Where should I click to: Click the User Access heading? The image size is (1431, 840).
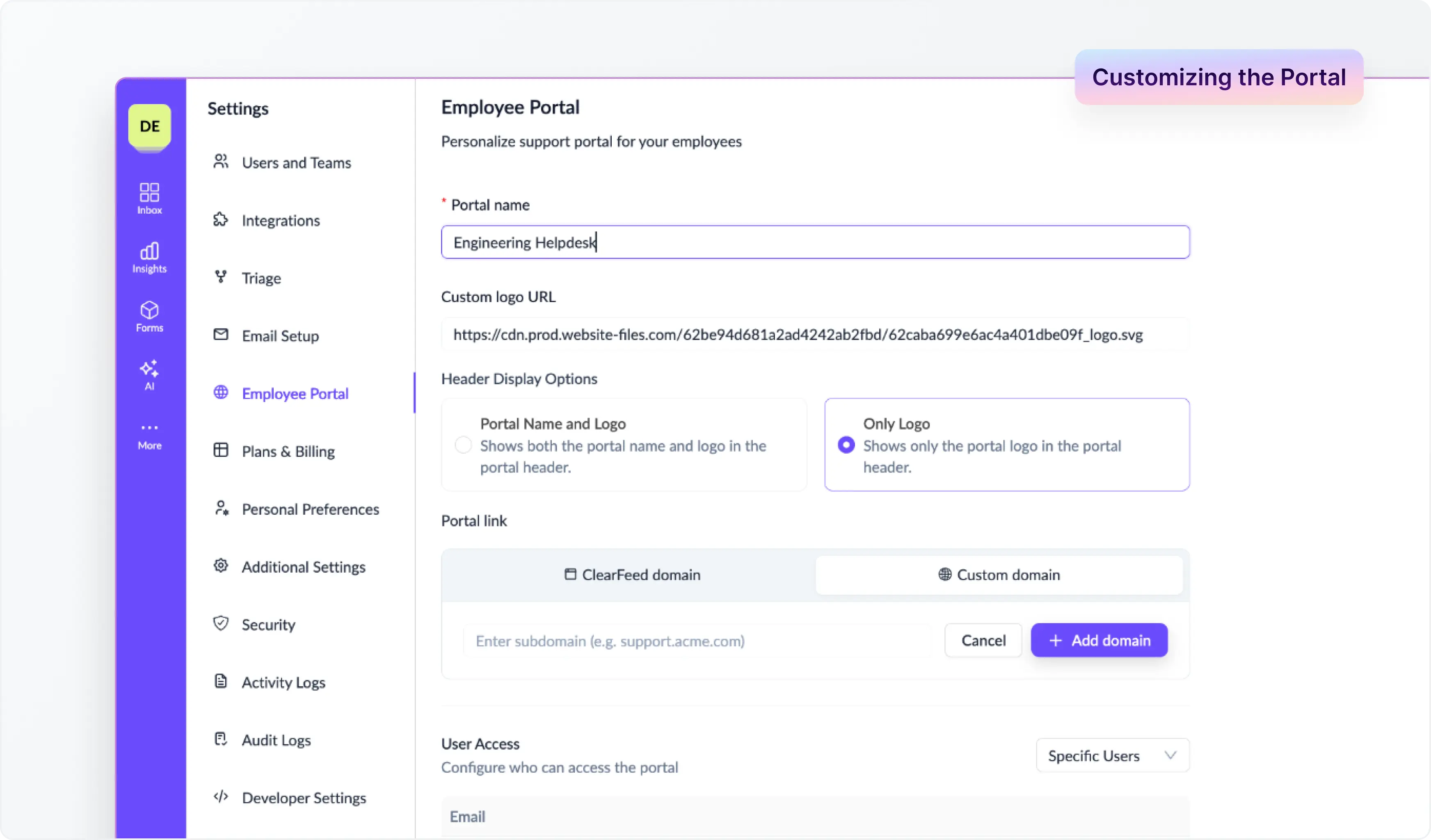tap(480, 744)
